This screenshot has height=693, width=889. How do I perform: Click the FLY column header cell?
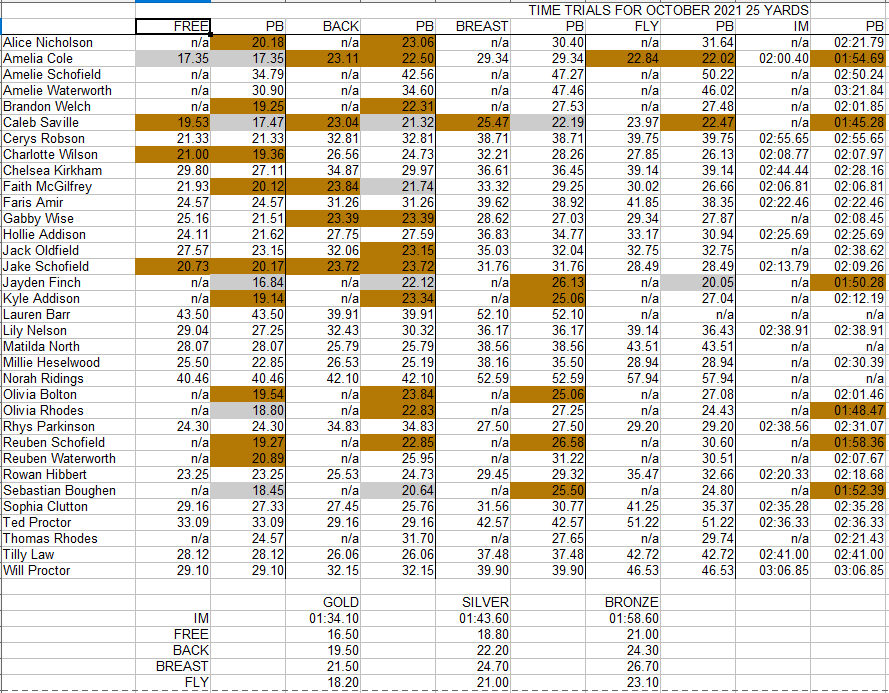[623, 26]
